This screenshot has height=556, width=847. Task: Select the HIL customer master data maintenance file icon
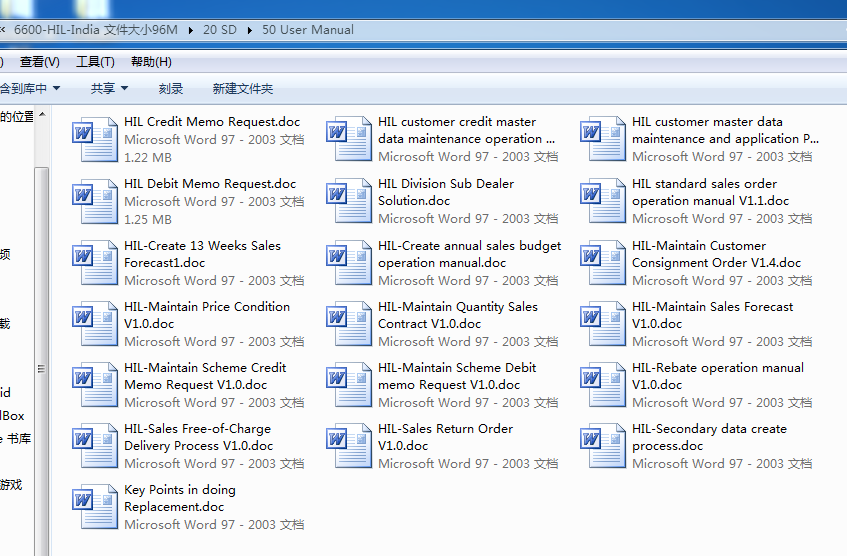[x=603, y=139]
